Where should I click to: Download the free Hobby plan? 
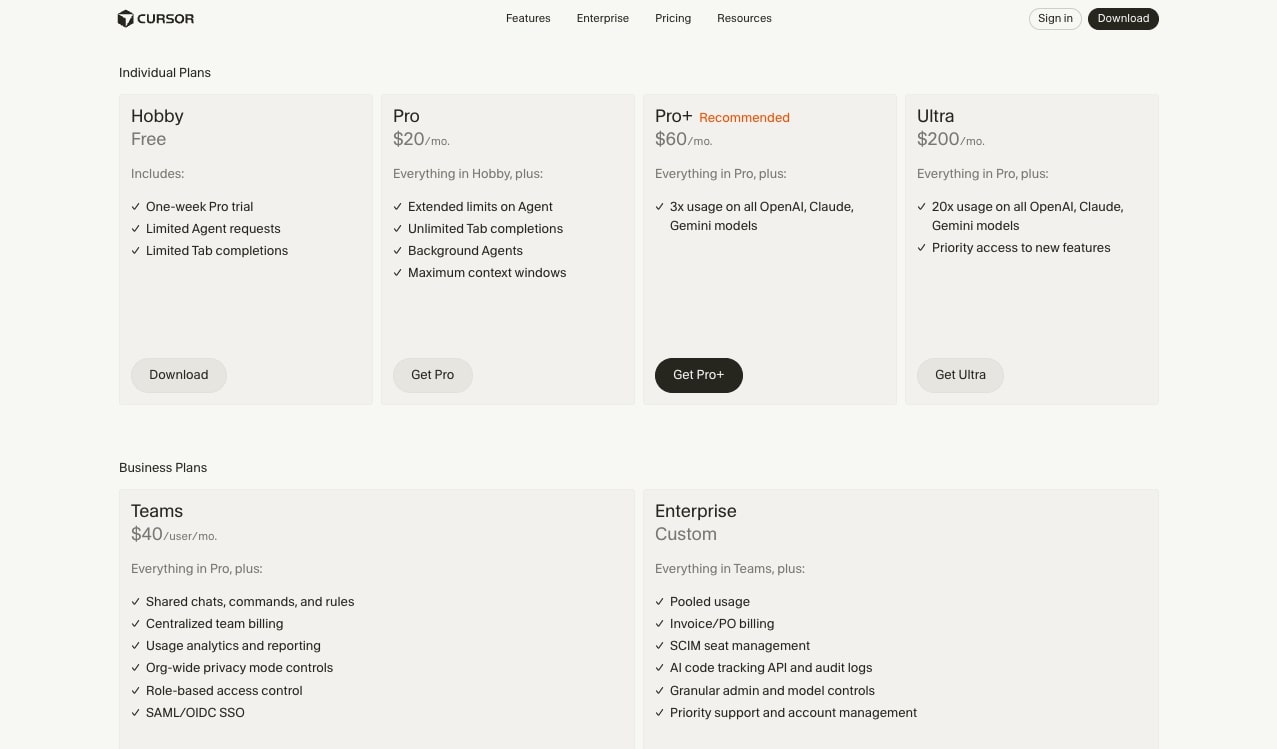(x=178, y=375)
